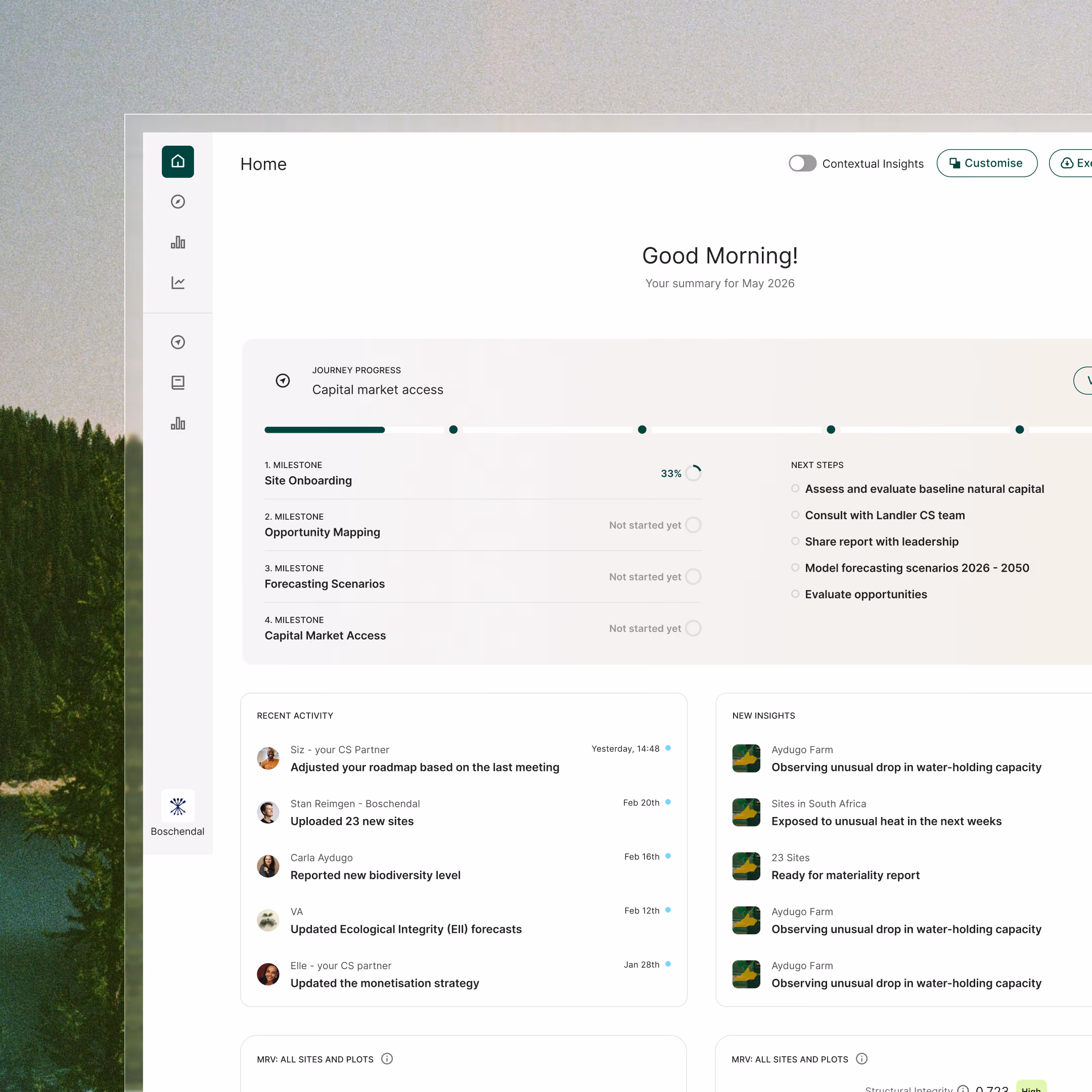Click the 33% progress ring indicator
1092x1092 pixels.
coord(694,473)
